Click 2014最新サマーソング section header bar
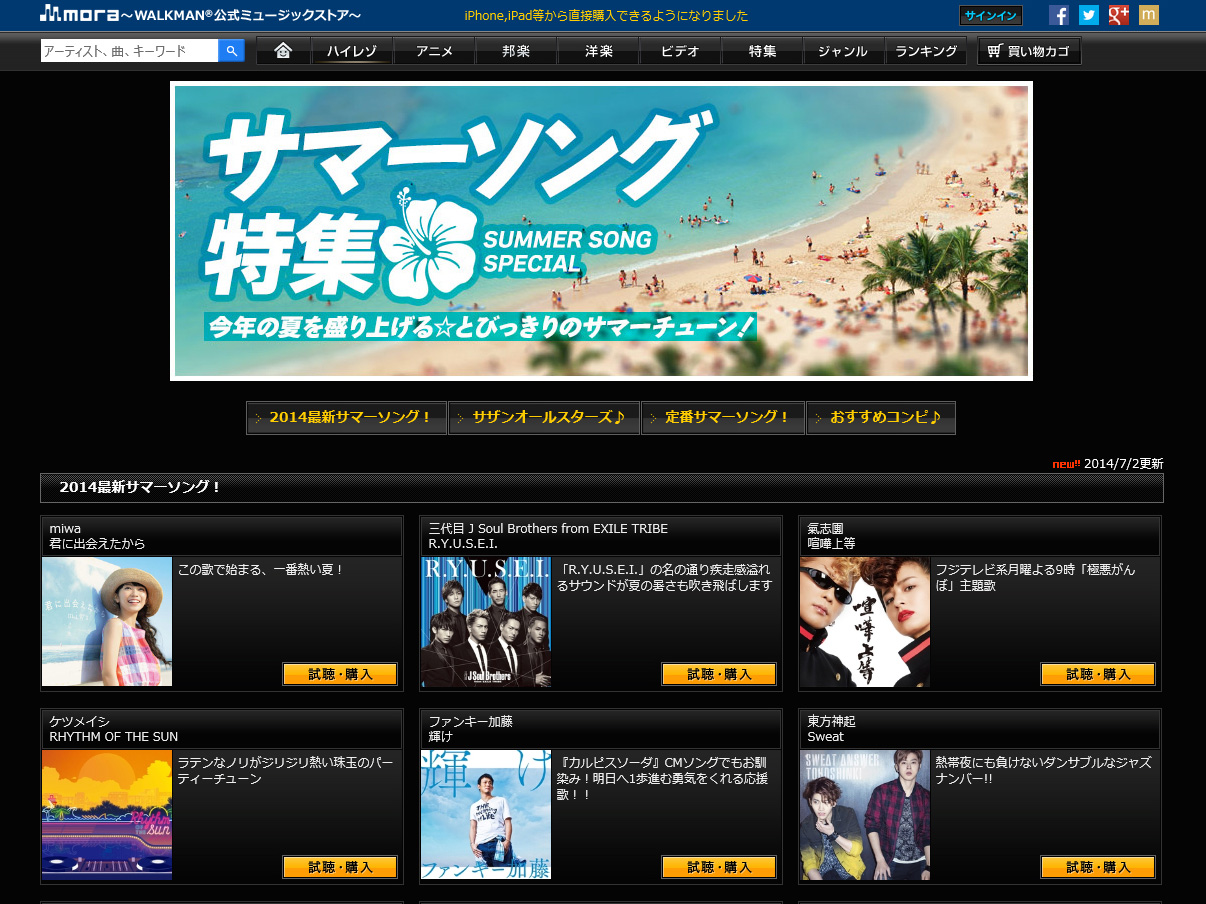The image size is (1206, 904). tap(602, 488)
